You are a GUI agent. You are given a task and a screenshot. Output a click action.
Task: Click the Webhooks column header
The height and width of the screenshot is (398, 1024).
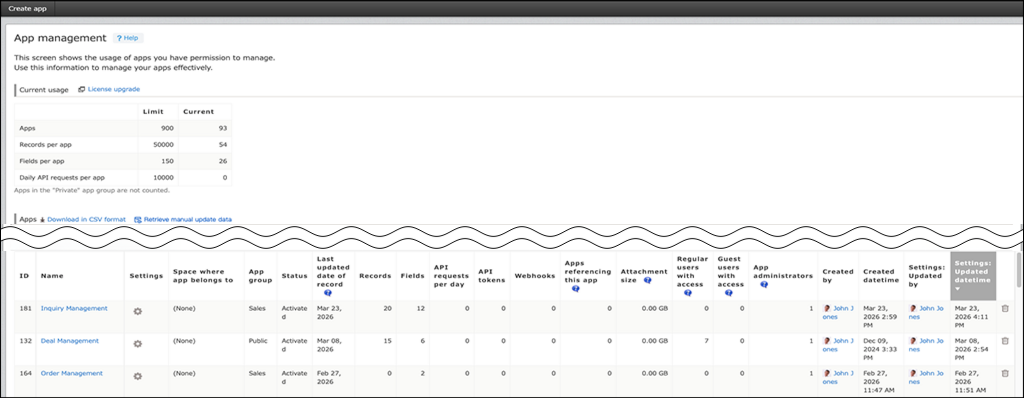pos(534,276)
